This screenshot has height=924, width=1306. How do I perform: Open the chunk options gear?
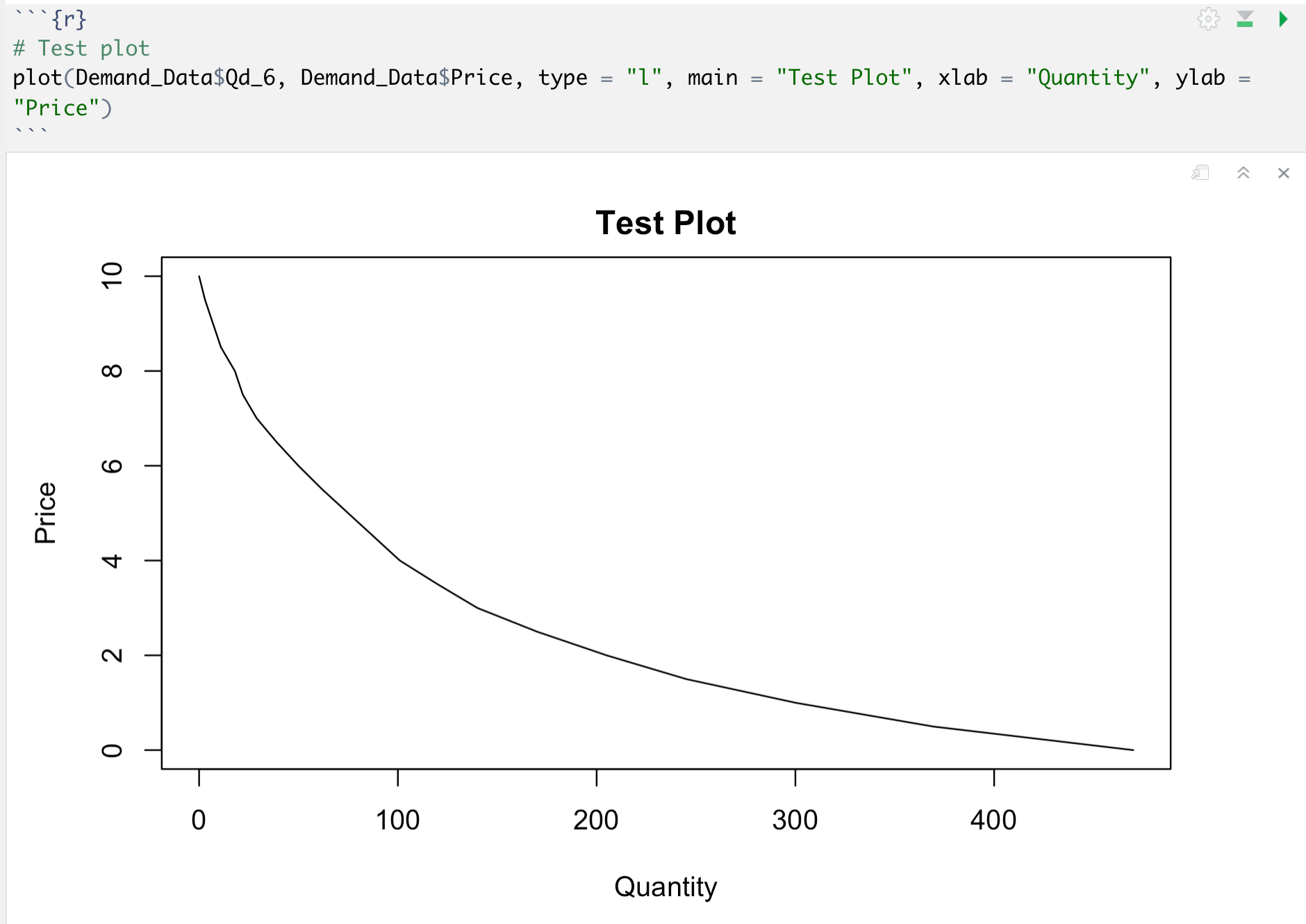pyautogui.click(x=1208, y=19)
